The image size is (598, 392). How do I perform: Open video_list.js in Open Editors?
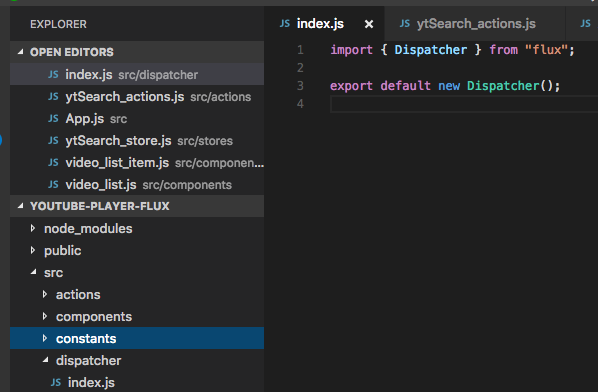tap(137, 185)
